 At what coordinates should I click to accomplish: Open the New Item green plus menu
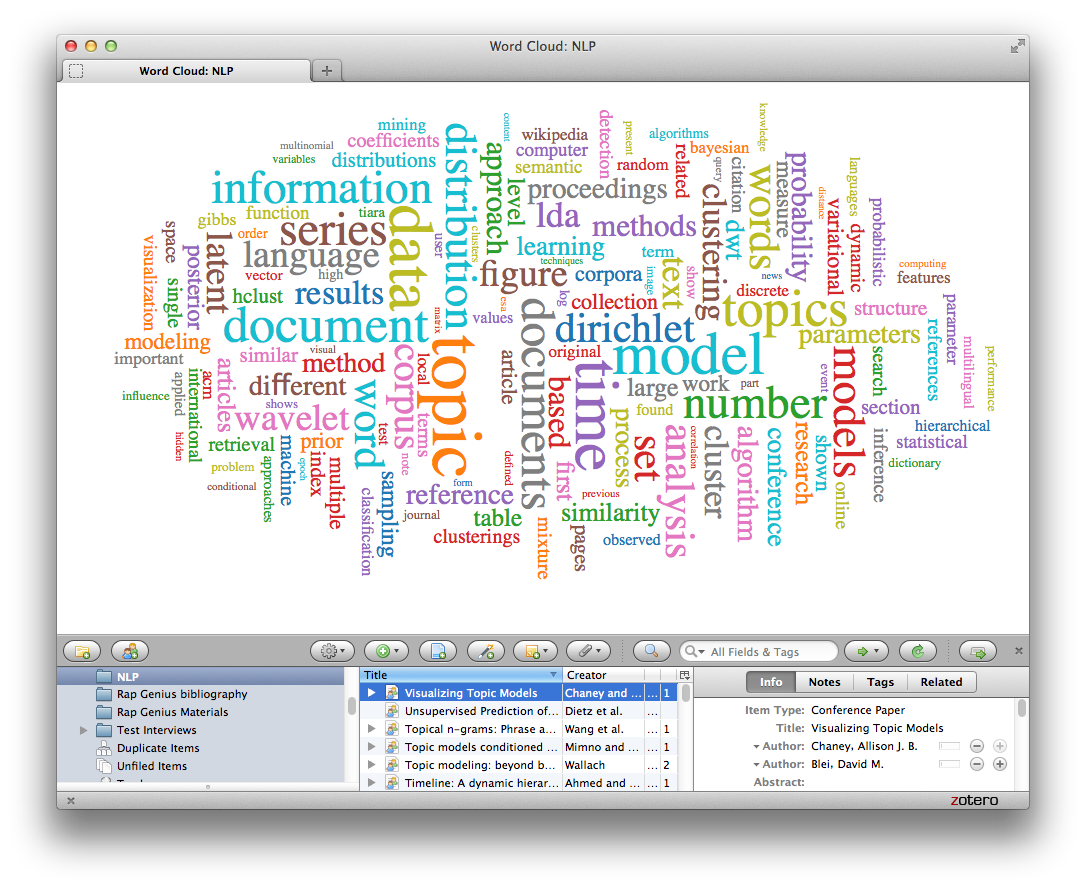pos(386,651)
